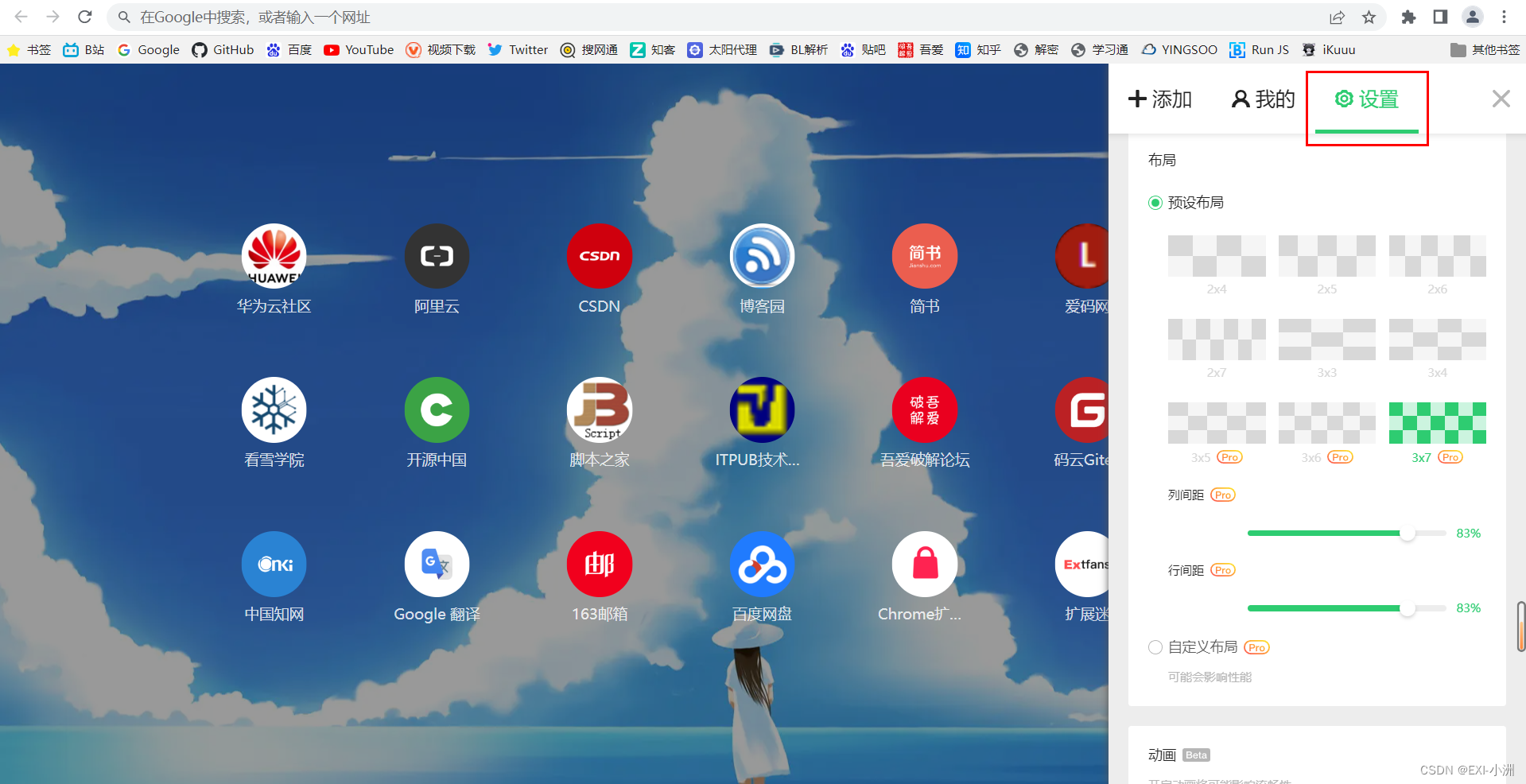Image resolution: width=1526 pixels, height=784 pixels.
Task: Choose the 2x5 layout preset
Action: [x=1327, y=256]
